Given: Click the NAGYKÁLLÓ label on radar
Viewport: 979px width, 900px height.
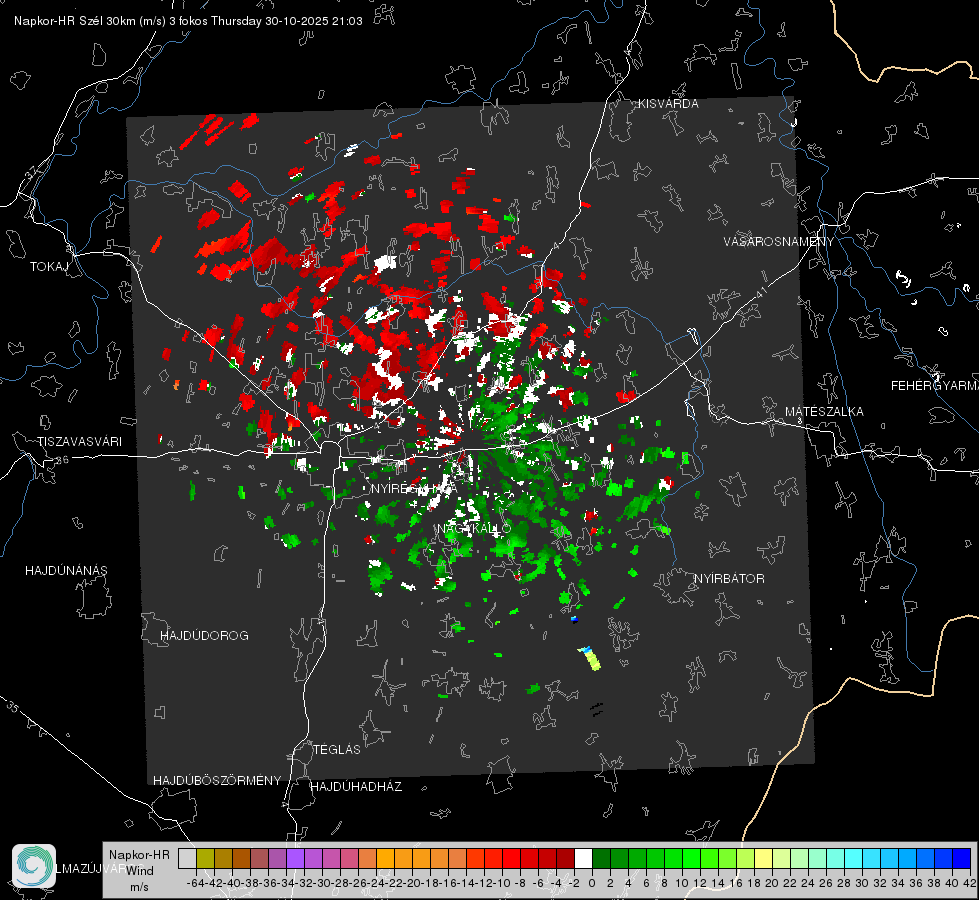Looking at the screenshot, I should tap(474, 528).
